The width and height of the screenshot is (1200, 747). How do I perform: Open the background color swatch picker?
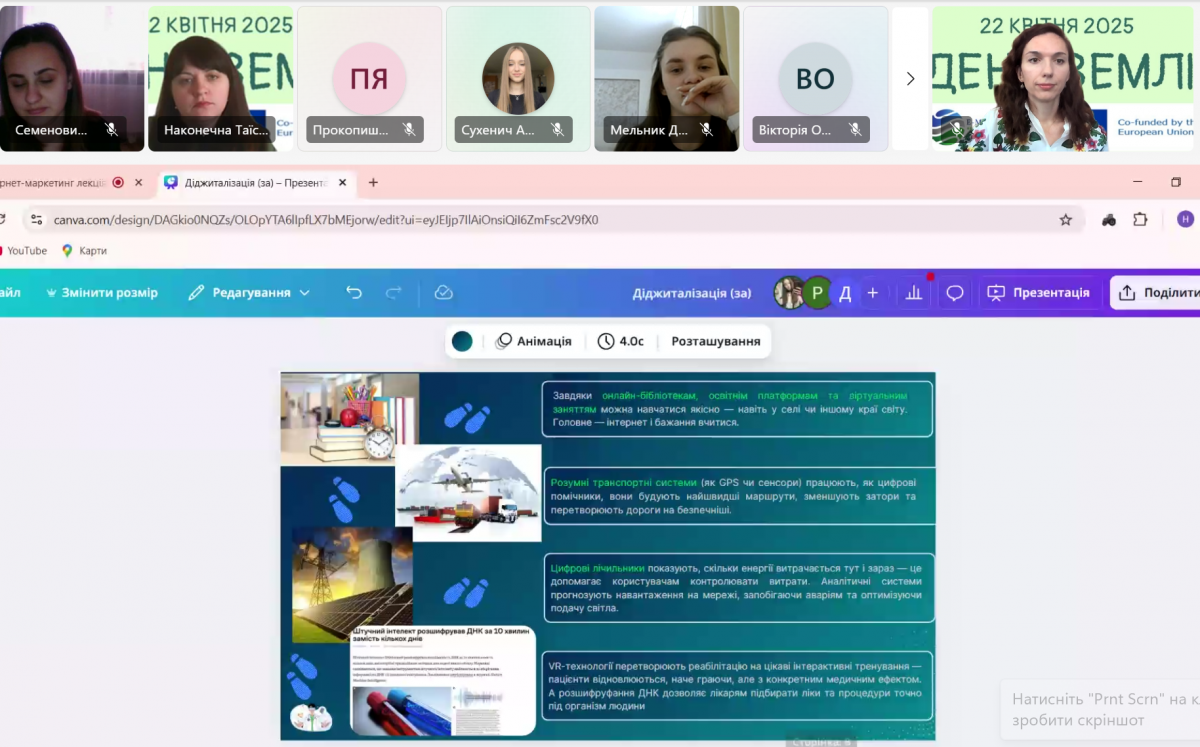pyautogui.click(x=462, y=341)
